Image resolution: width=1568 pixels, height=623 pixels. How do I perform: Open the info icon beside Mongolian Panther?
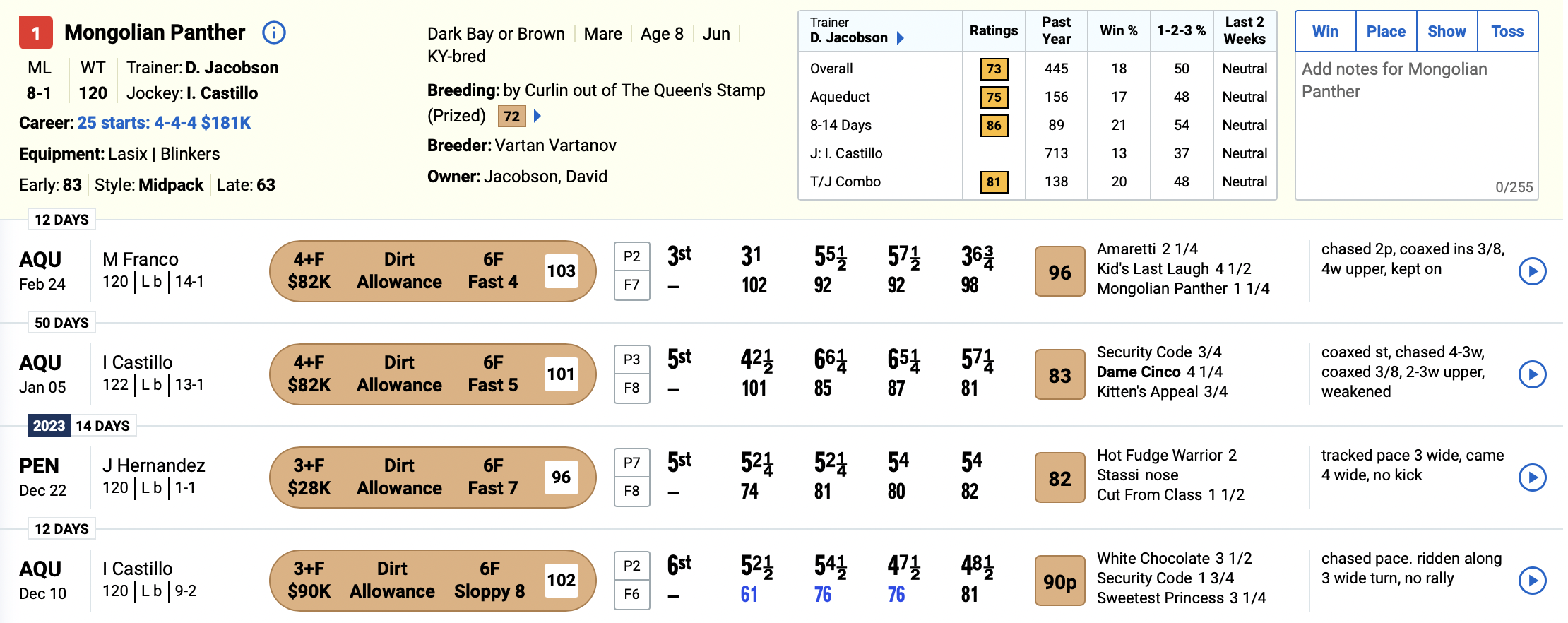pos(274,32)
